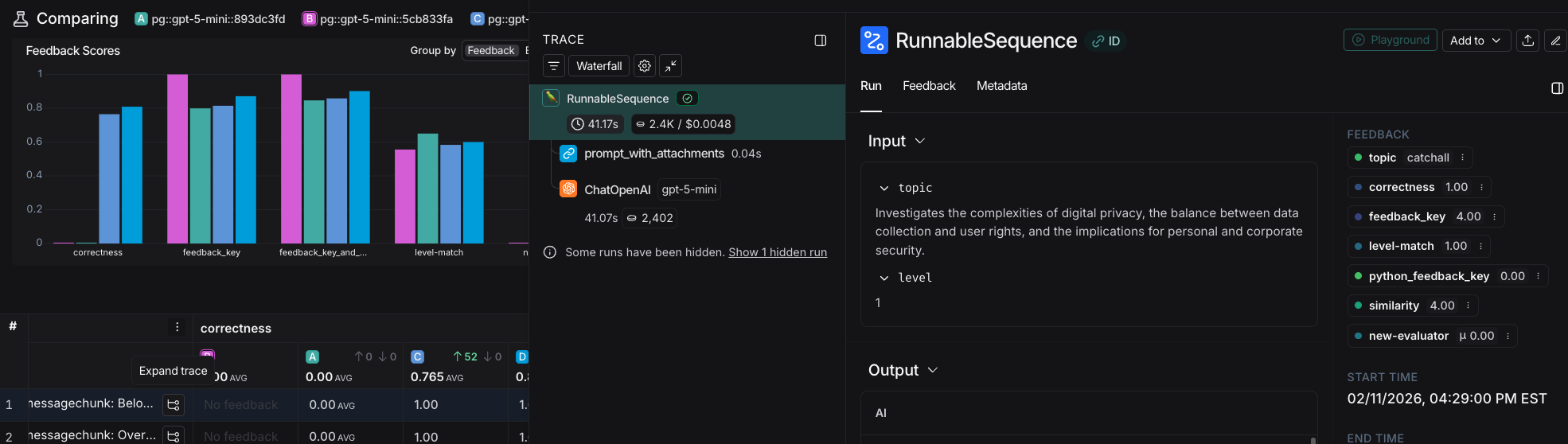This screenshot has width=1568, height=444.
Task: Click the ChatOpenAI orange icon
Action: pos(568,189)
